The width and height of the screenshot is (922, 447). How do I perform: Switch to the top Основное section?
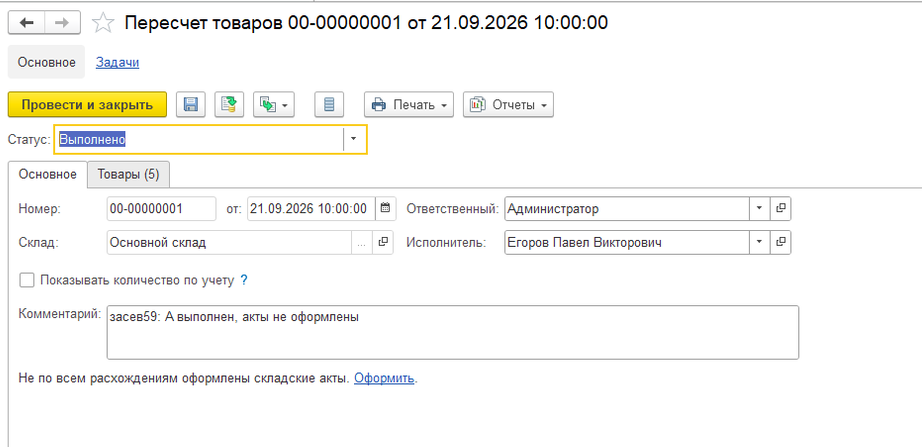(46, 62)
